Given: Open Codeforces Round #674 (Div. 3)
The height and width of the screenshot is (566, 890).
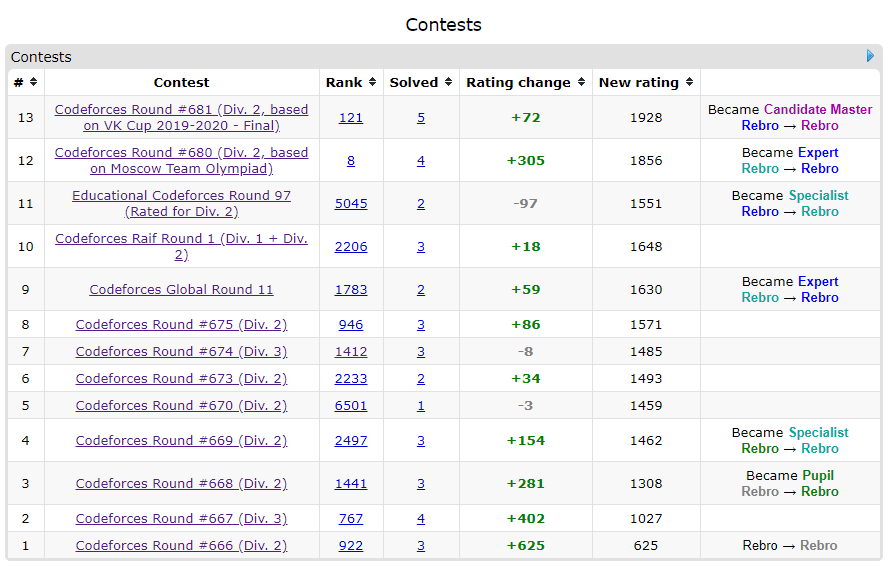Looking at the screenshot, I should tap(182, 351).
